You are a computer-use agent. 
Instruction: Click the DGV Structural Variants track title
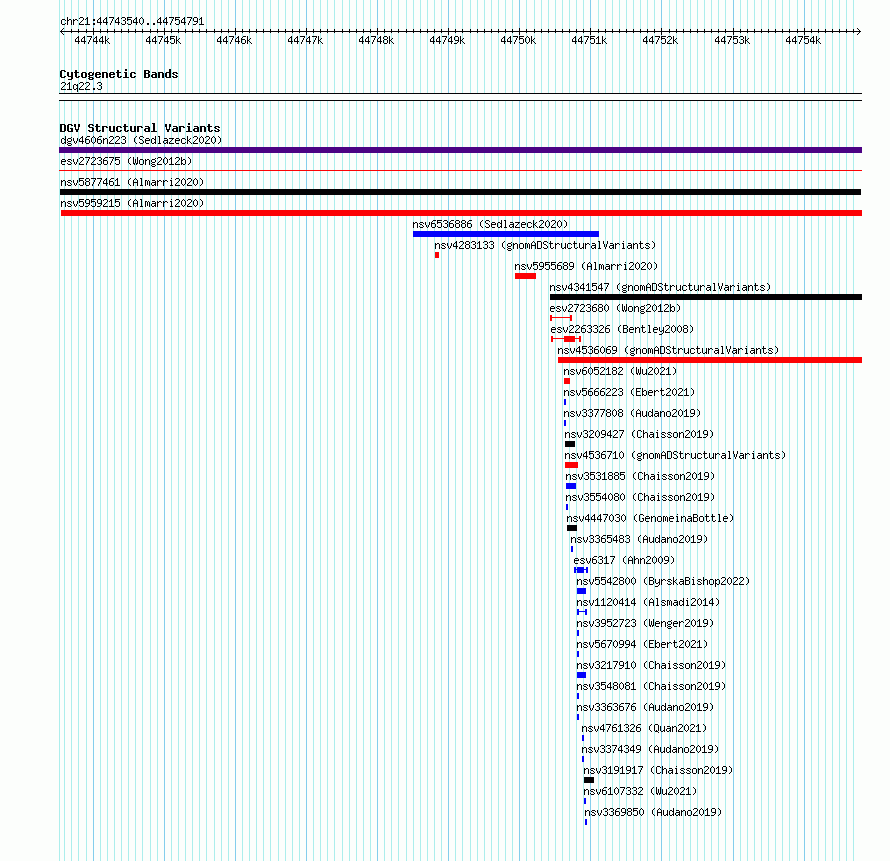coord(140,128)
